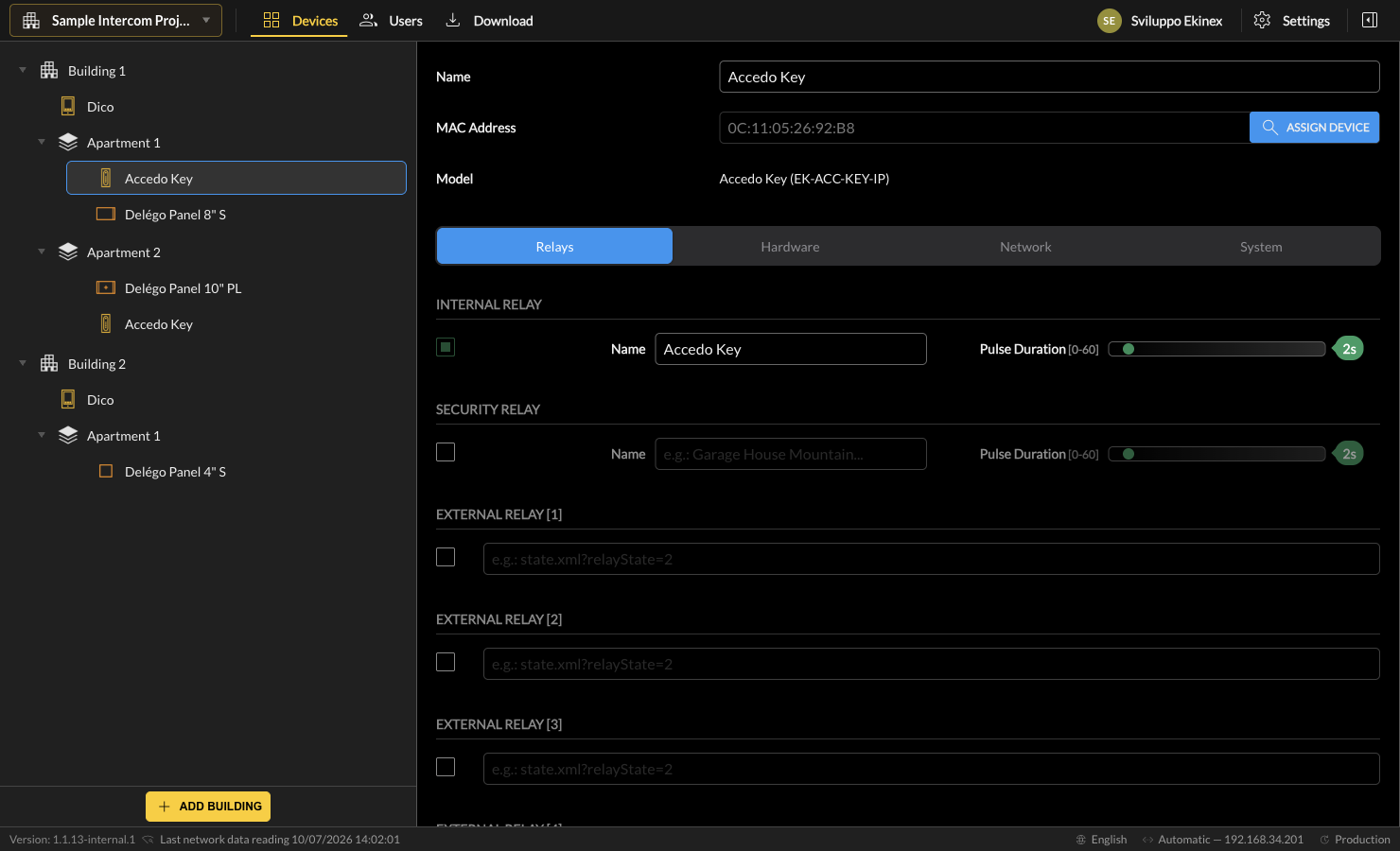Adjust the Internal Relay pulse duration slider
This screenshot has width=1400, height=851.
click(x=1216, y=349)
